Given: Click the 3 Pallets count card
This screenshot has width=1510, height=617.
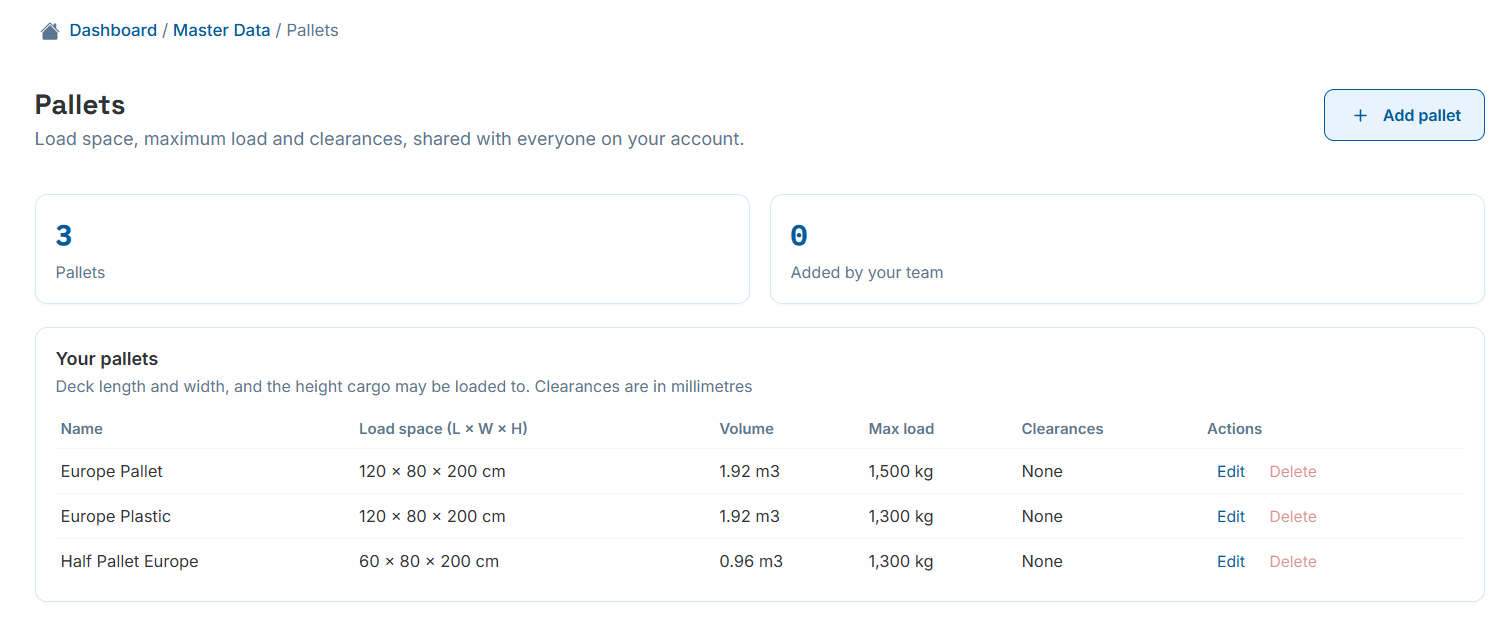Looking at the screenshot, I should (392, 249).
